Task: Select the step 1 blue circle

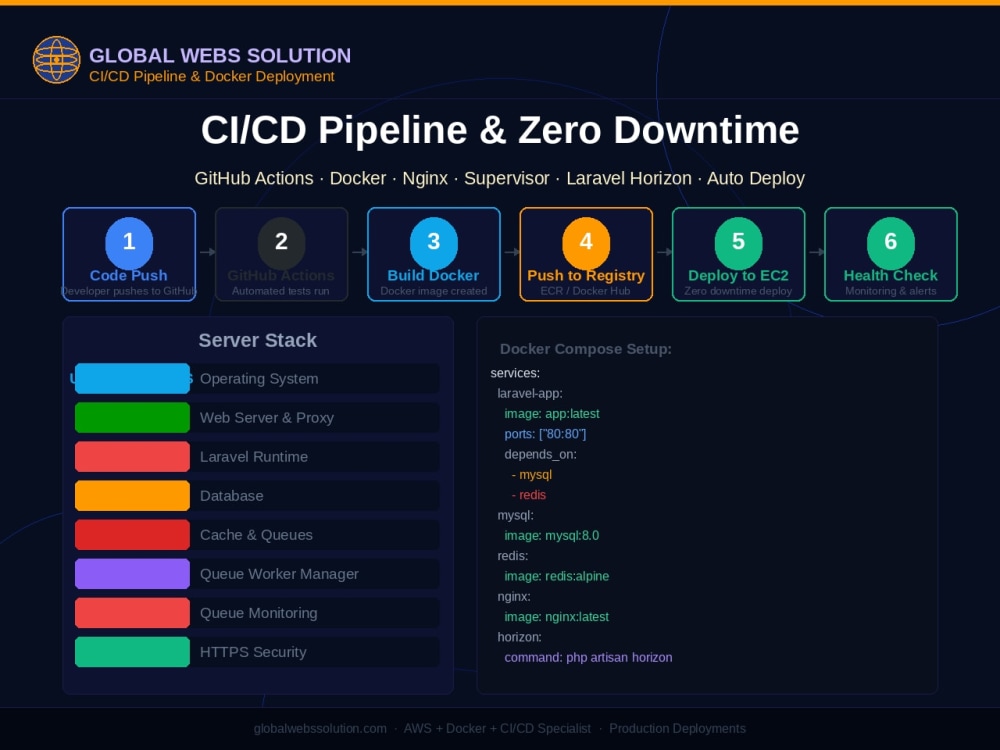Action: pyautogui.click(x=129, y=242)
